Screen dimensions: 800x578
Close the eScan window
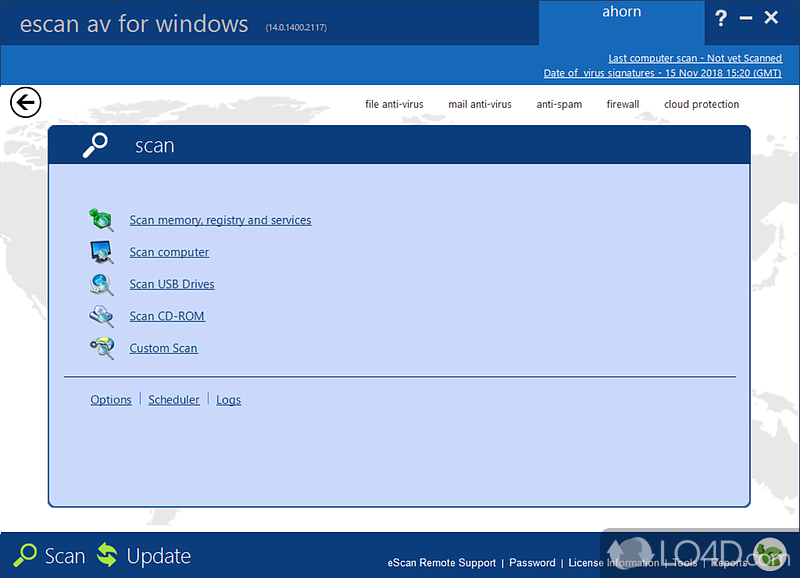click(x=771, y=18)
